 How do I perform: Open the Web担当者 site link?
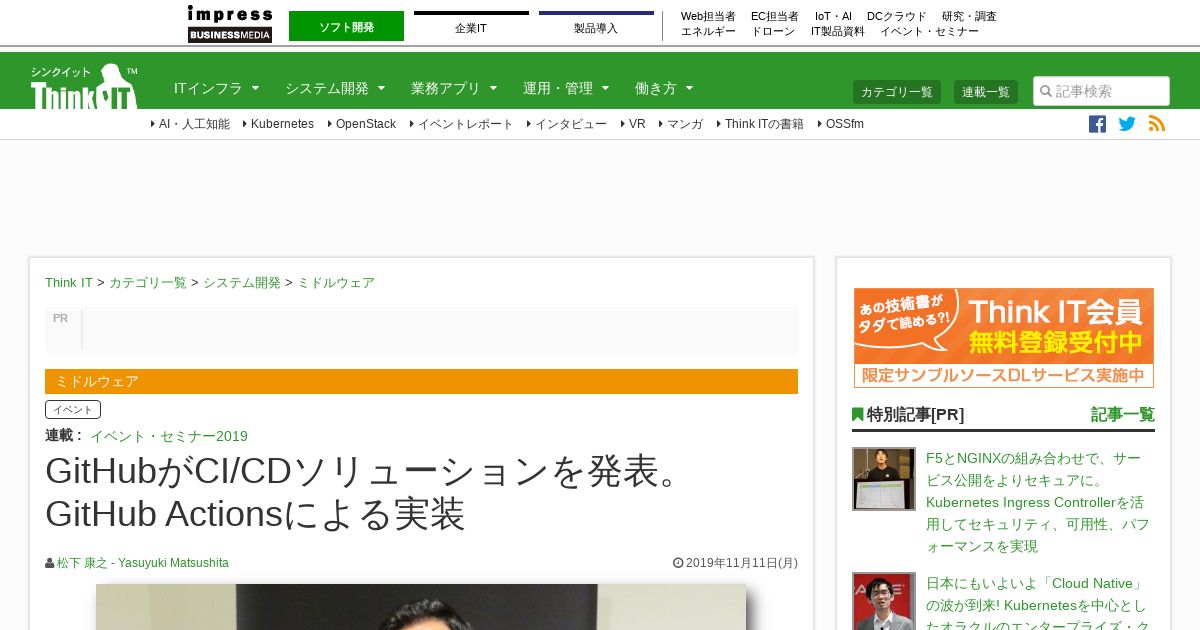[x=708, y=16]
